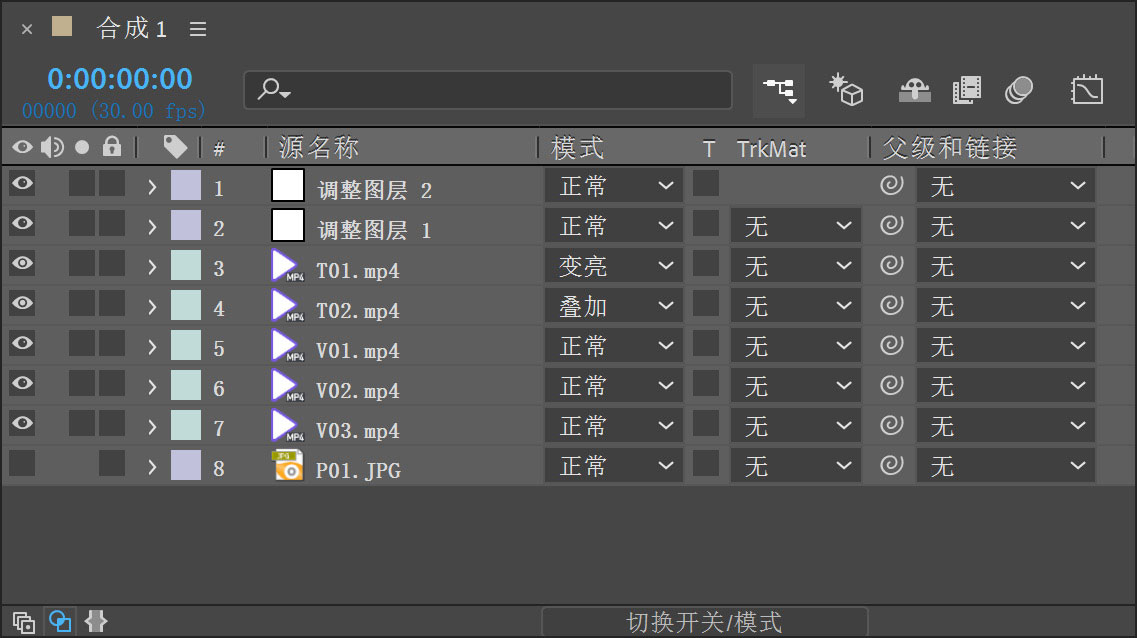Click the video eye column header icon
Viewport: 1137px width, 638px height.
coord(22,147)
